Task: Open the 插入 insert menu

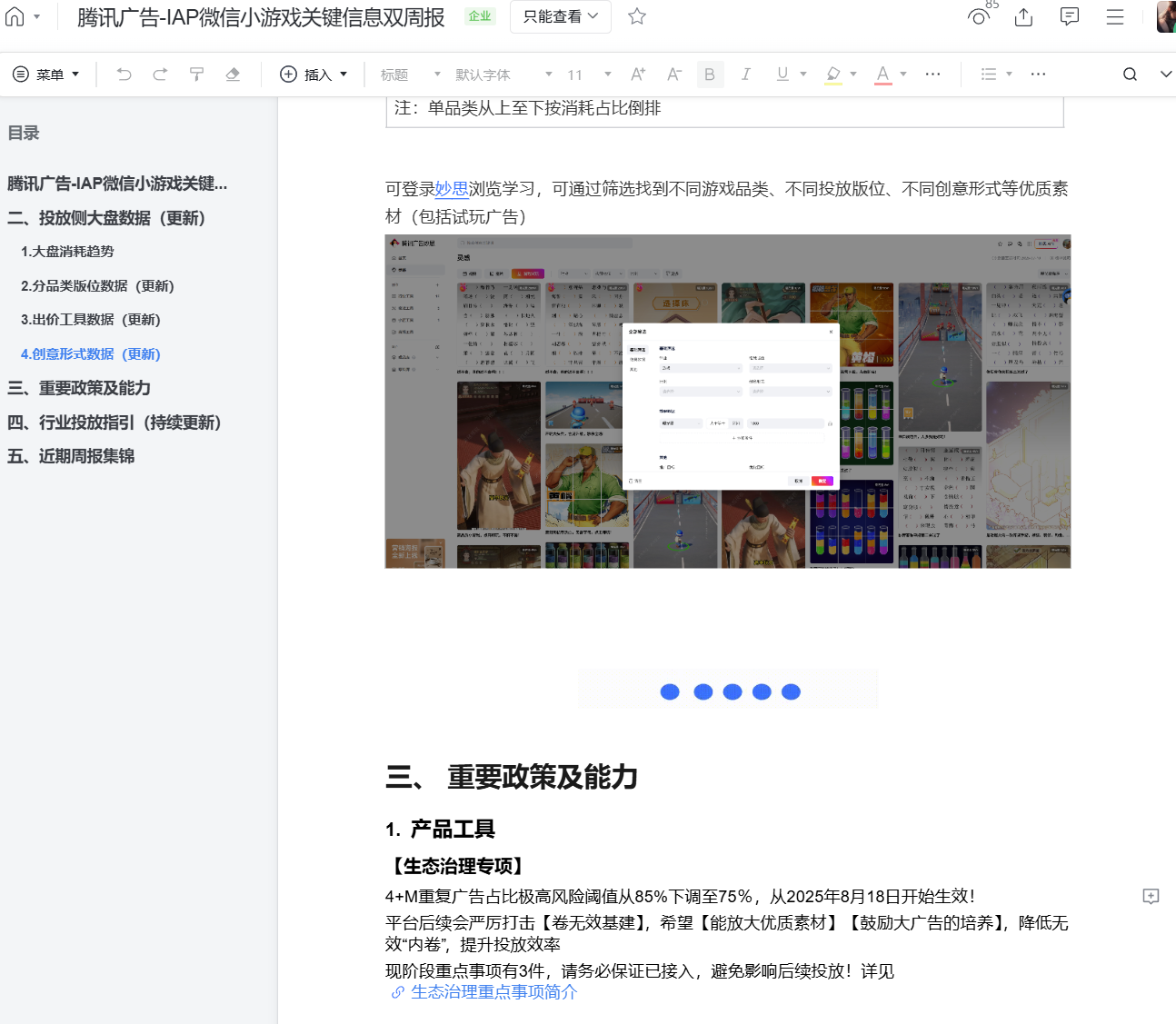Action: 314,75
